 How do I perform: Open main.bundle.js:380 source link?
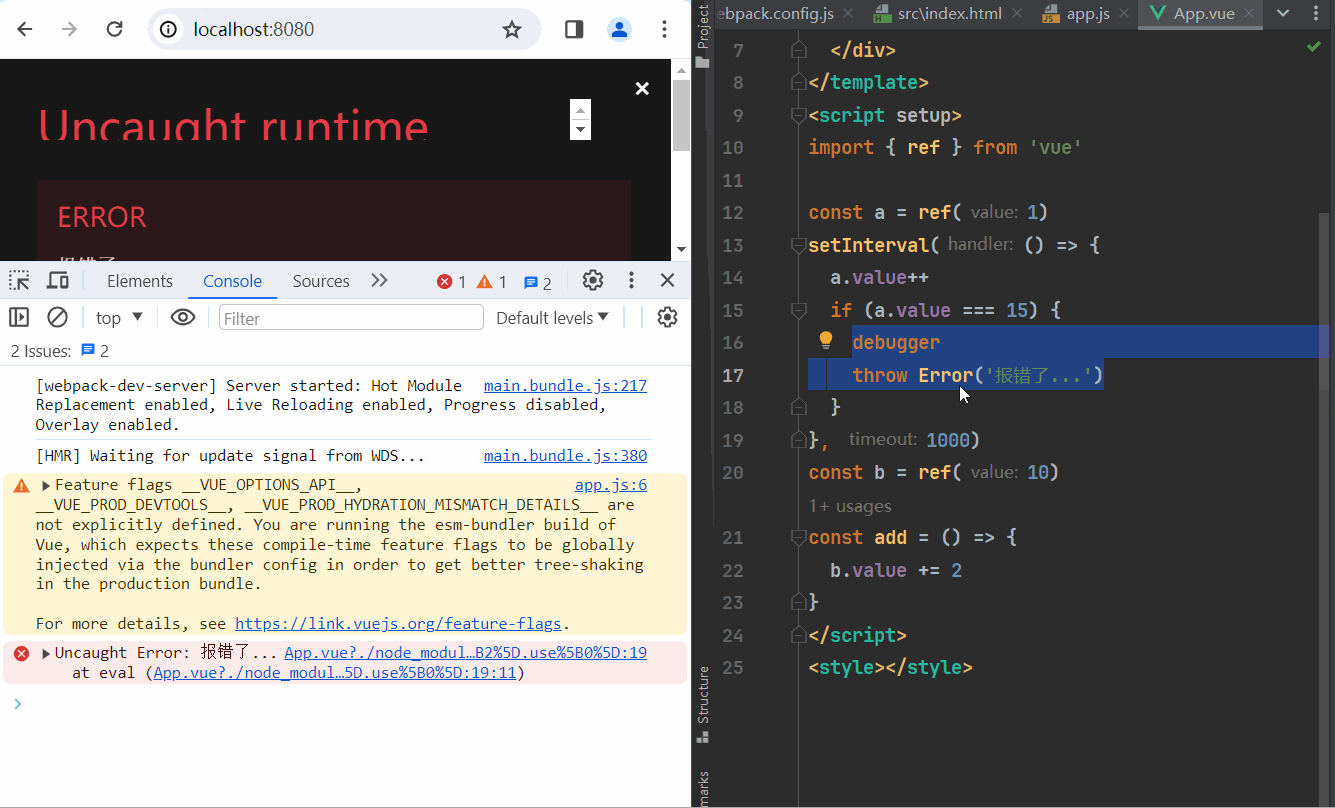click(x=565, y=455)
